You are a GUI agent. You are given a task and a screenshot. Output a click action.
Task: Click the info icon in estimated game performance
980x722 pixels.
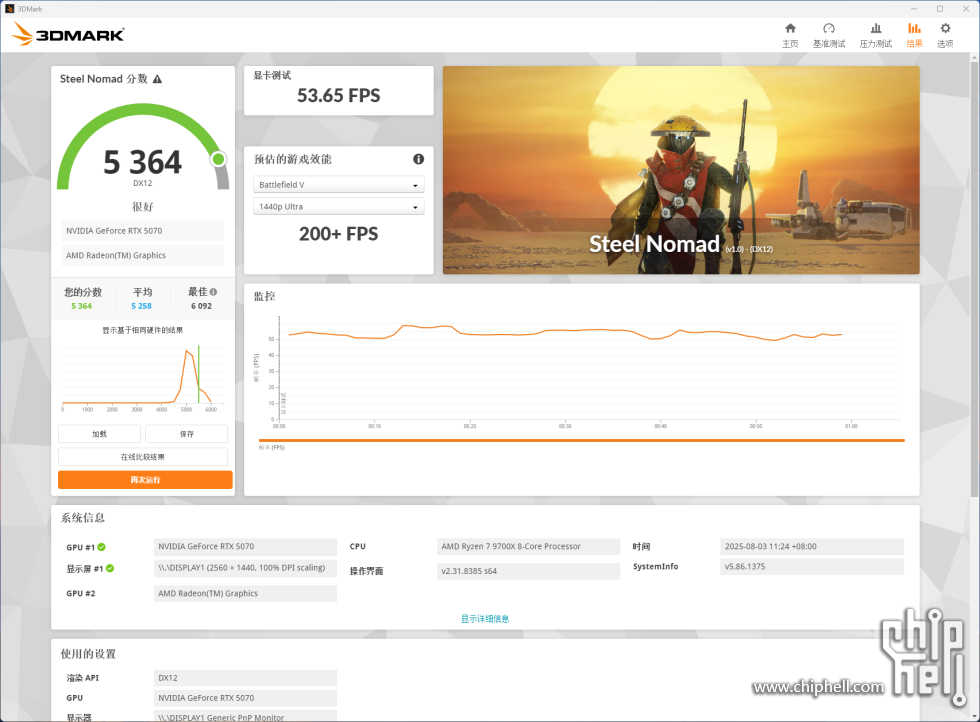pos(418,159)
